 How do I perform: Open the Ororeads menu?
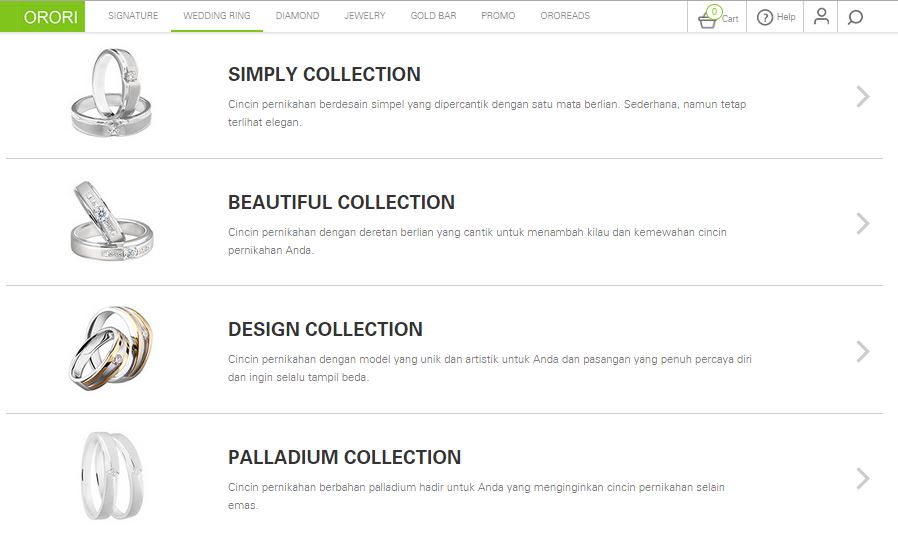(x=565, y=16)
